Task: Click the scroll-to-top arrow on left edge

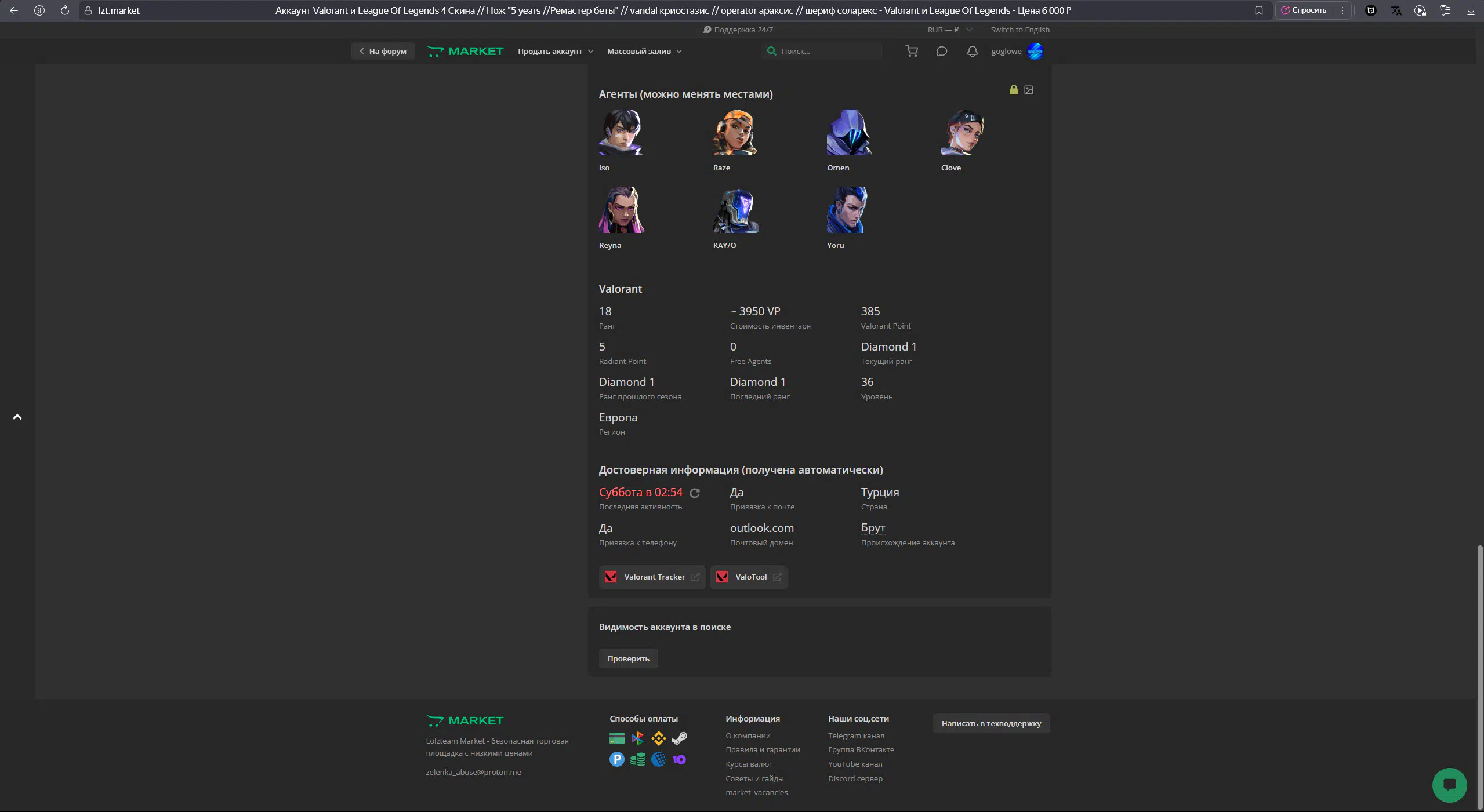Action: [x=17, y=417]
